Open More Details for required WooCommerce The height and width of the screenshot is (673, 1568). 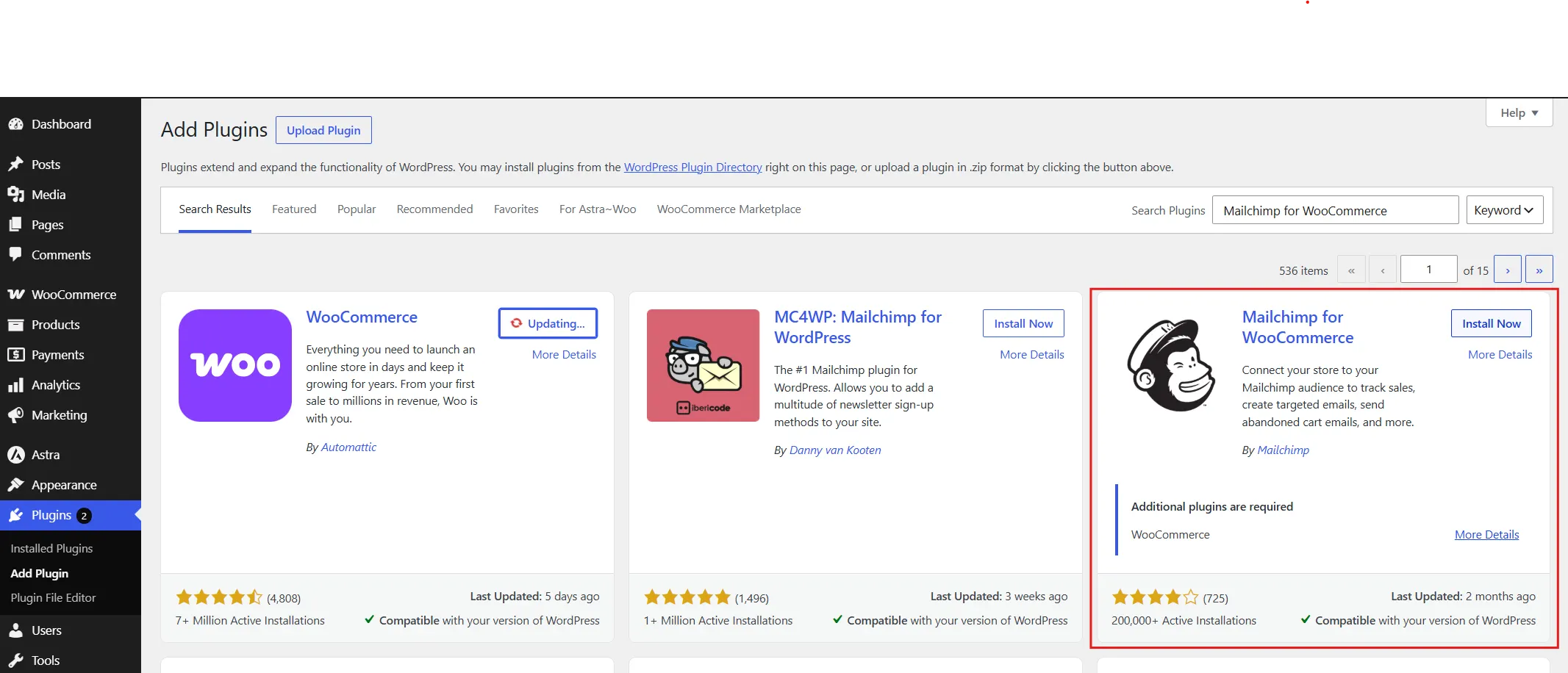click(1486, 535)
